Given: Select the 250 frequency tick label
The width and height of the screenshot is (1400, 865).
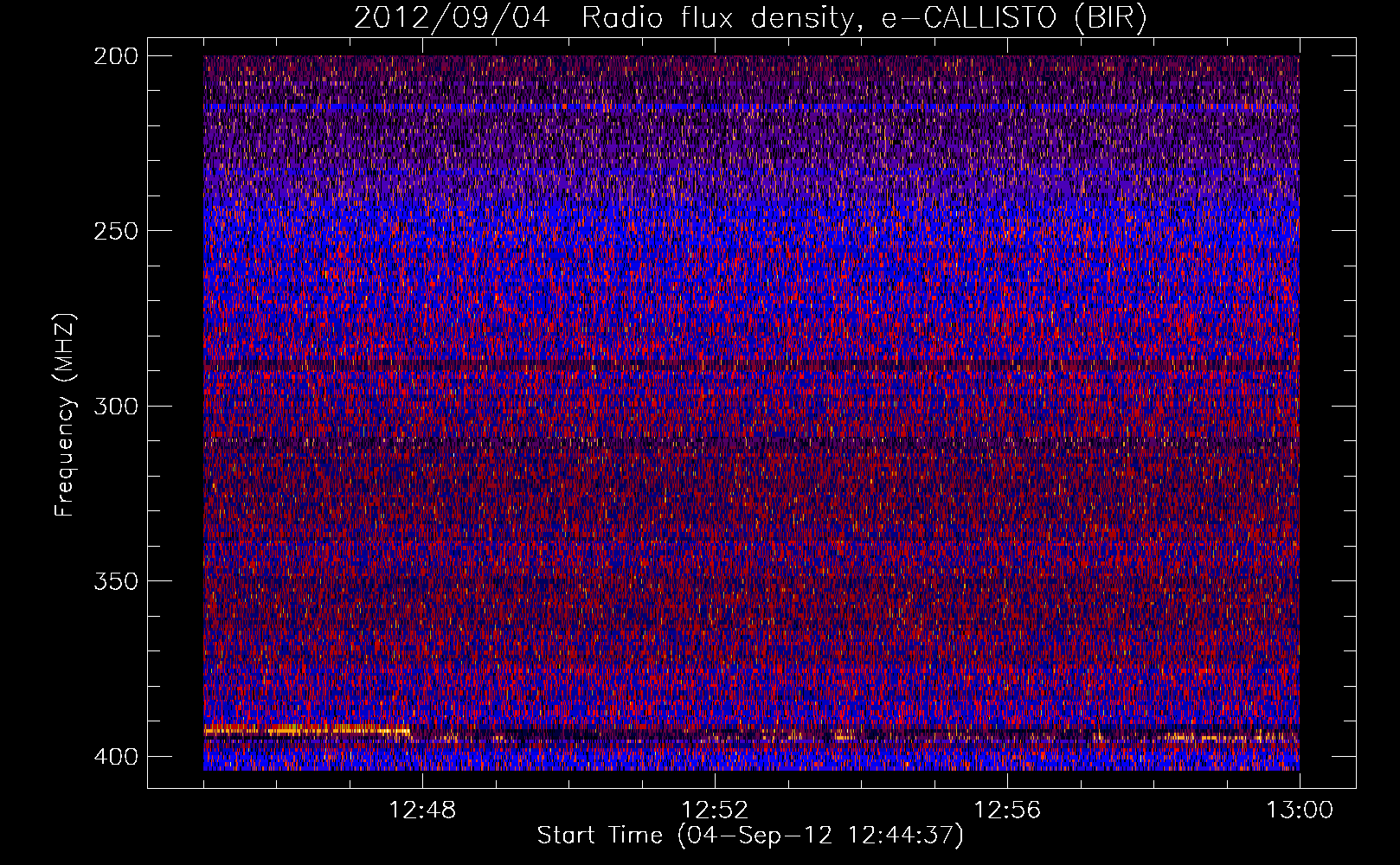Looking at the screenshot, I should 115,231.
